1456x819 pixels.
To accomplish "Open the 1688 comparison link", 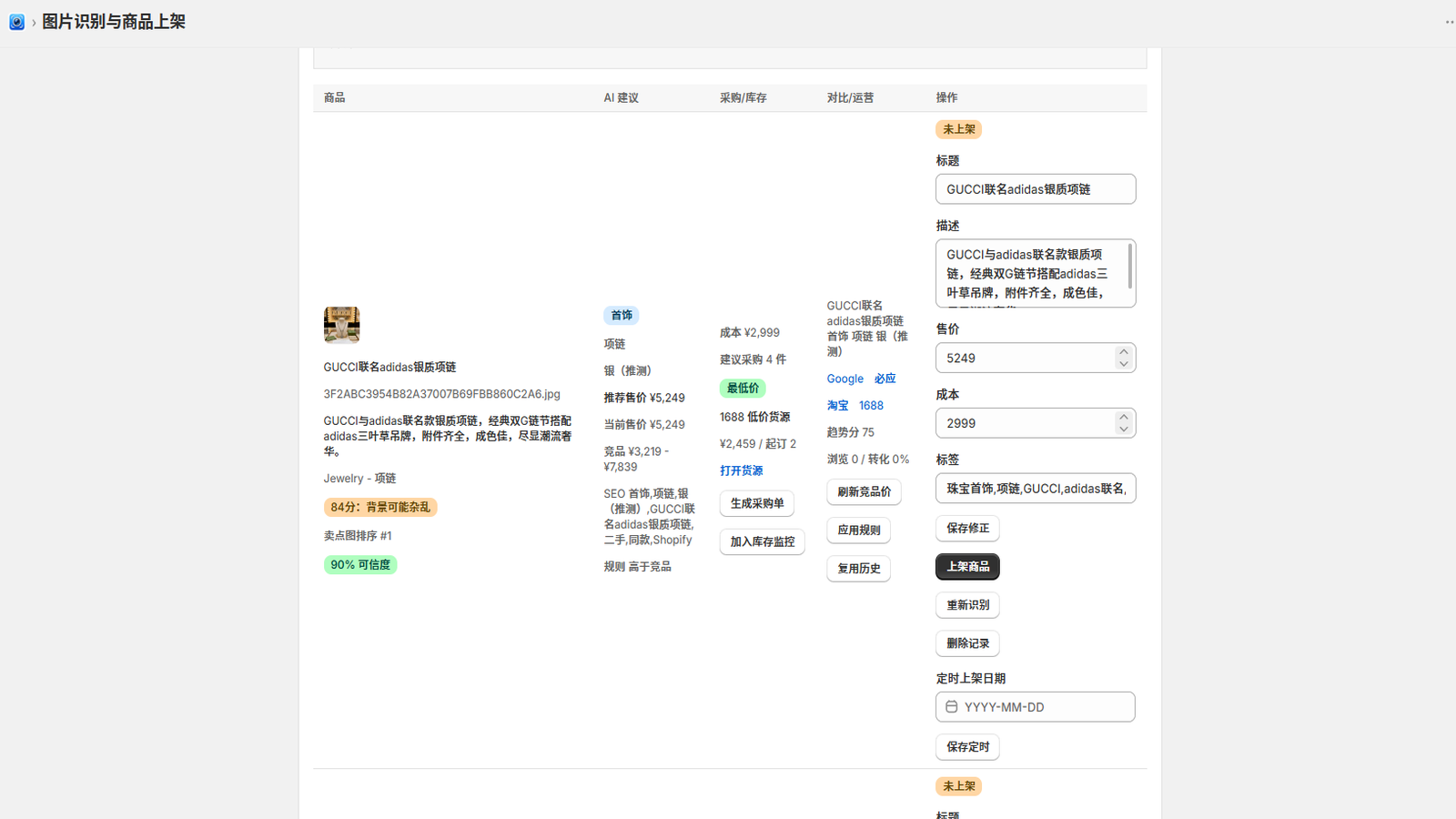I will [871, 406].
